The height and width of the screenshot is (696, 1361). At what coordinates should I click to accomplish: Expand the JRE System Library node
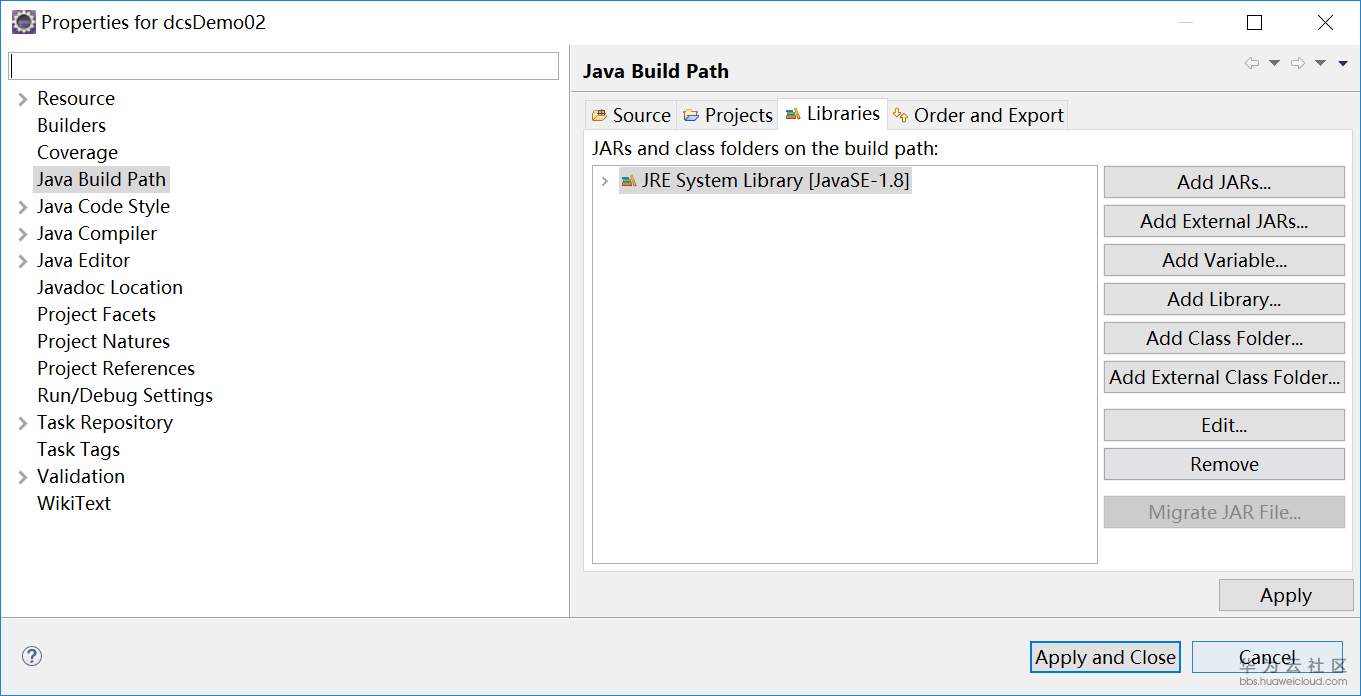(604, 181)
